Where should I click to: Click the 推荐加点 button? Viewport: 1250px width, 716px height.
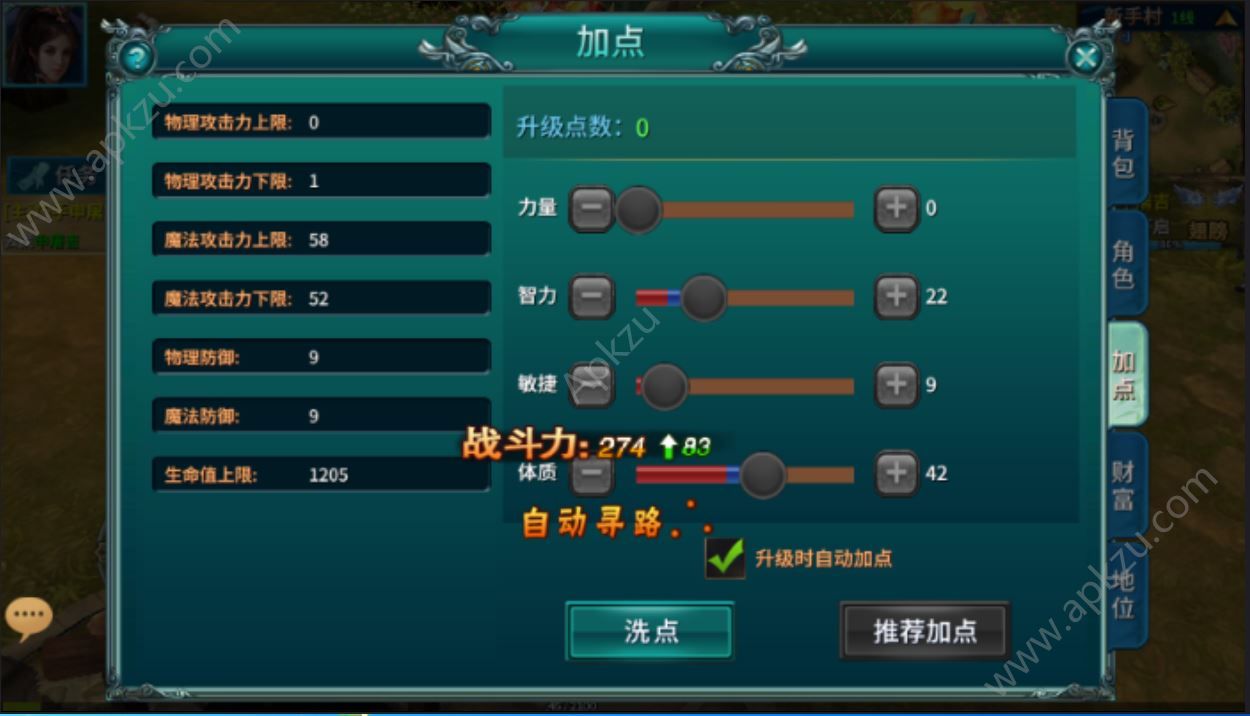(x=925, y=631)
